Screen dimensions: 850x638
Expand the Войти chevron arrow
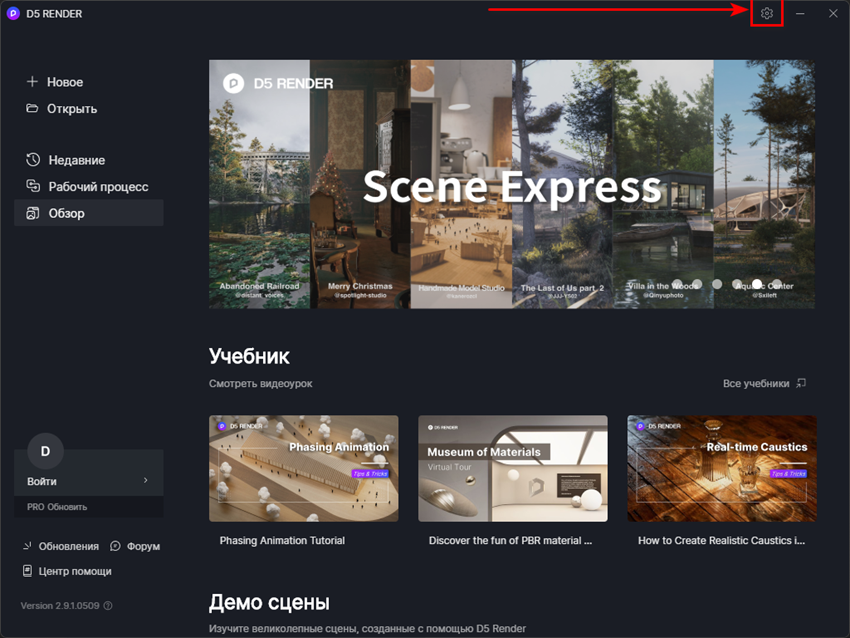[145, 480]
